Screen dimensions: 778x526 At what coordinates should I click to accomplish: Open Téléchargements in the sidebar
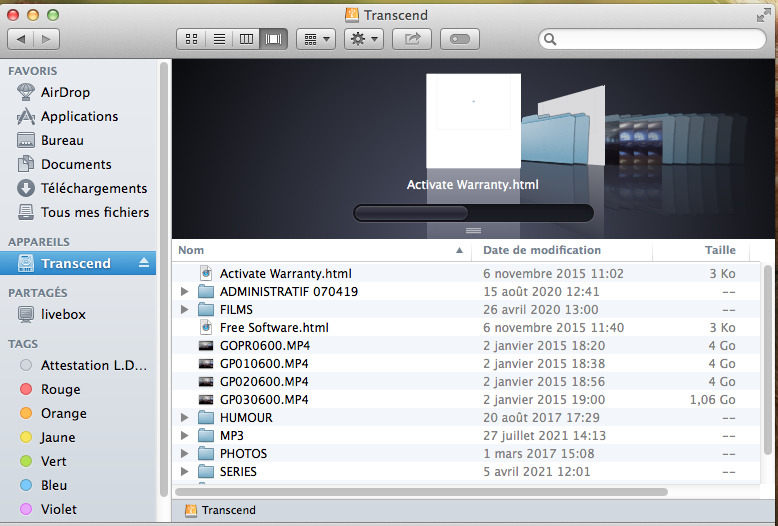point(93,188)
